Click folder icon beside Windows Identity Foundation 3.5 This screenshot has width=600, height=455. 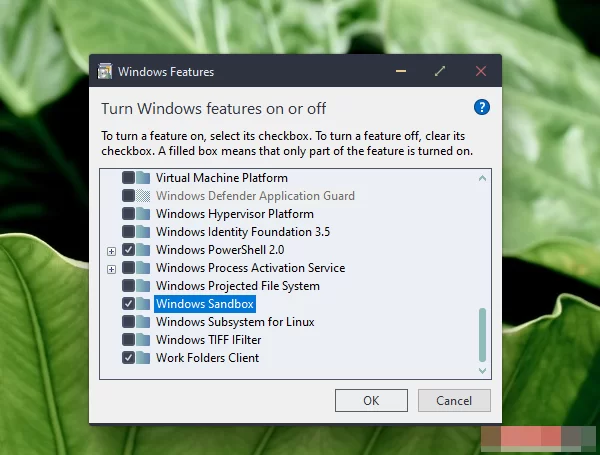[144, 232]
